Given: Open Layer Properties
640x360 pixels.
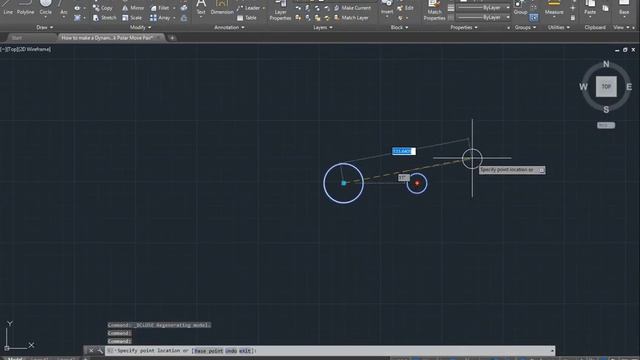Looking at the screenshot, I should click(280, 11).
